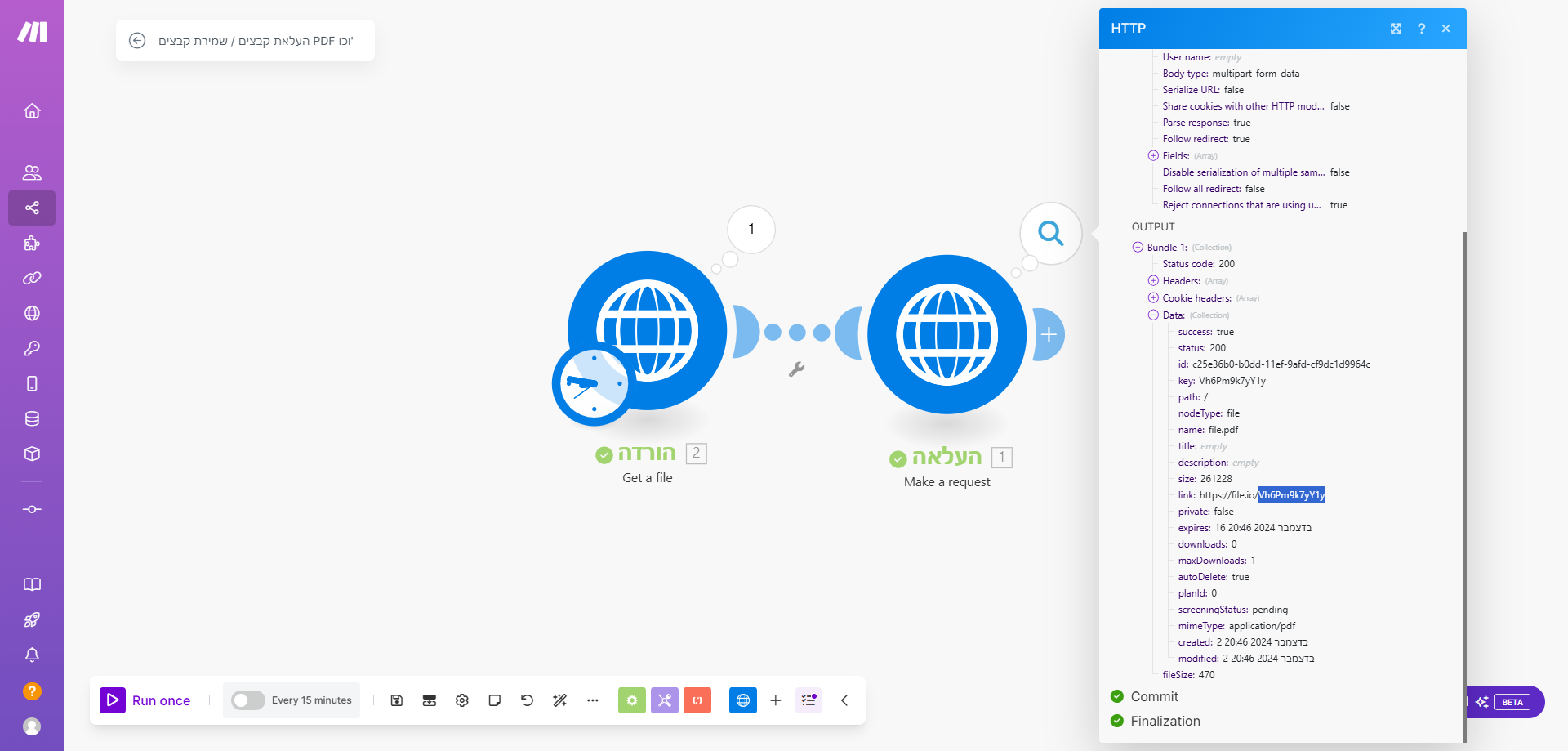Collapse Bundle 1 collection
The image size is (1568, 751).
pyautogui.click(x=1138, y=248)
